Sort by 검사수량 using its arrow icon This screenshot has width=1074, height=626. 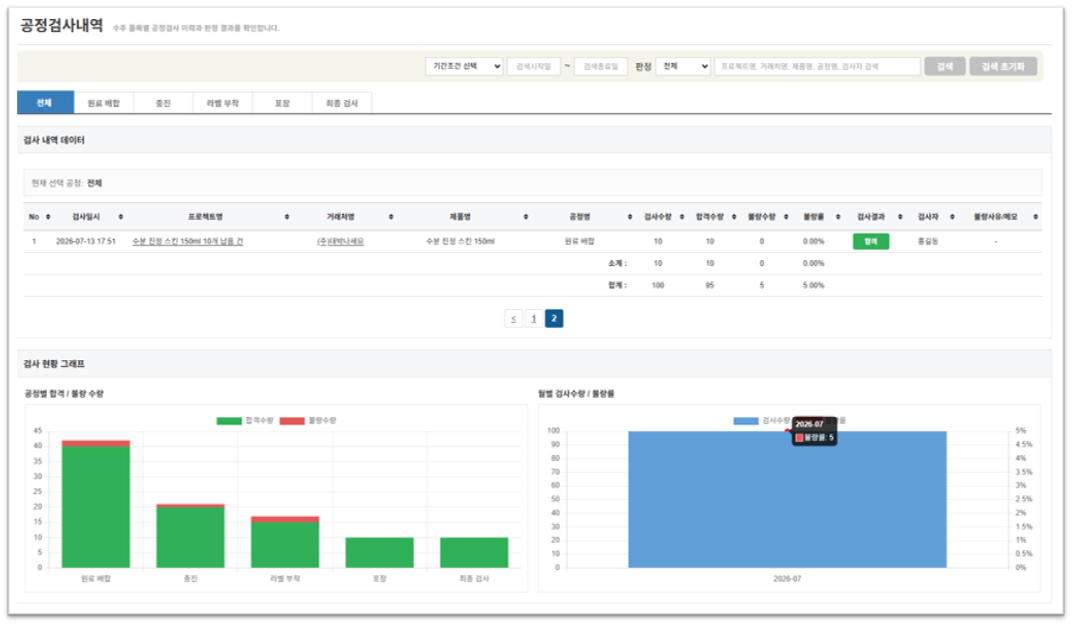[x=682, y=217]
